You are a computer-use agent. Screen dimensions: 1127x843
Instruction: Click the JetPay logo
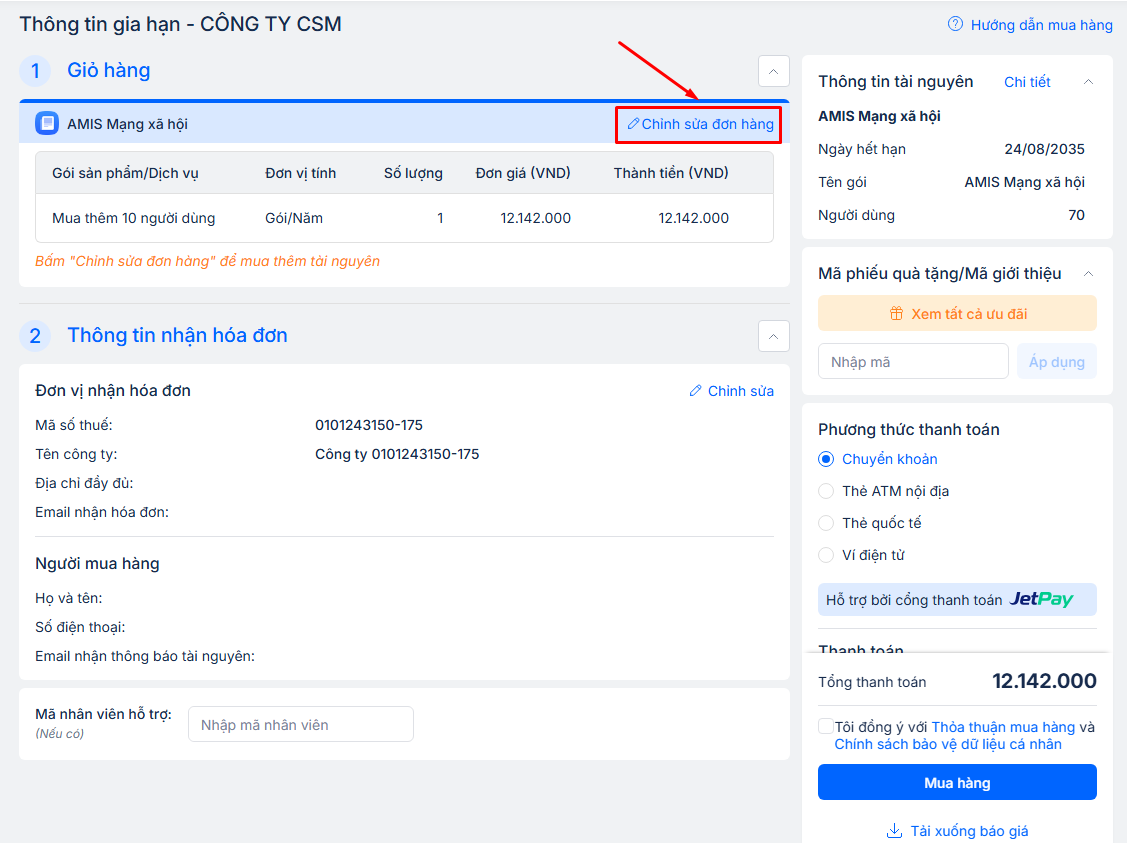pos(1041,600)
